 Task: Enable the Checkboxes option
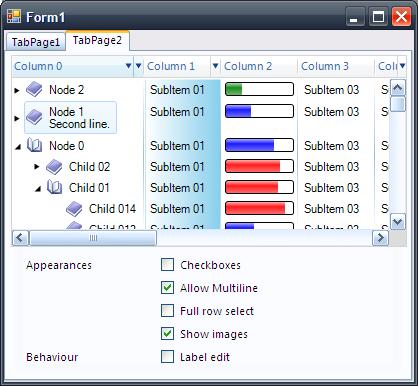click(x=167, y=265)
